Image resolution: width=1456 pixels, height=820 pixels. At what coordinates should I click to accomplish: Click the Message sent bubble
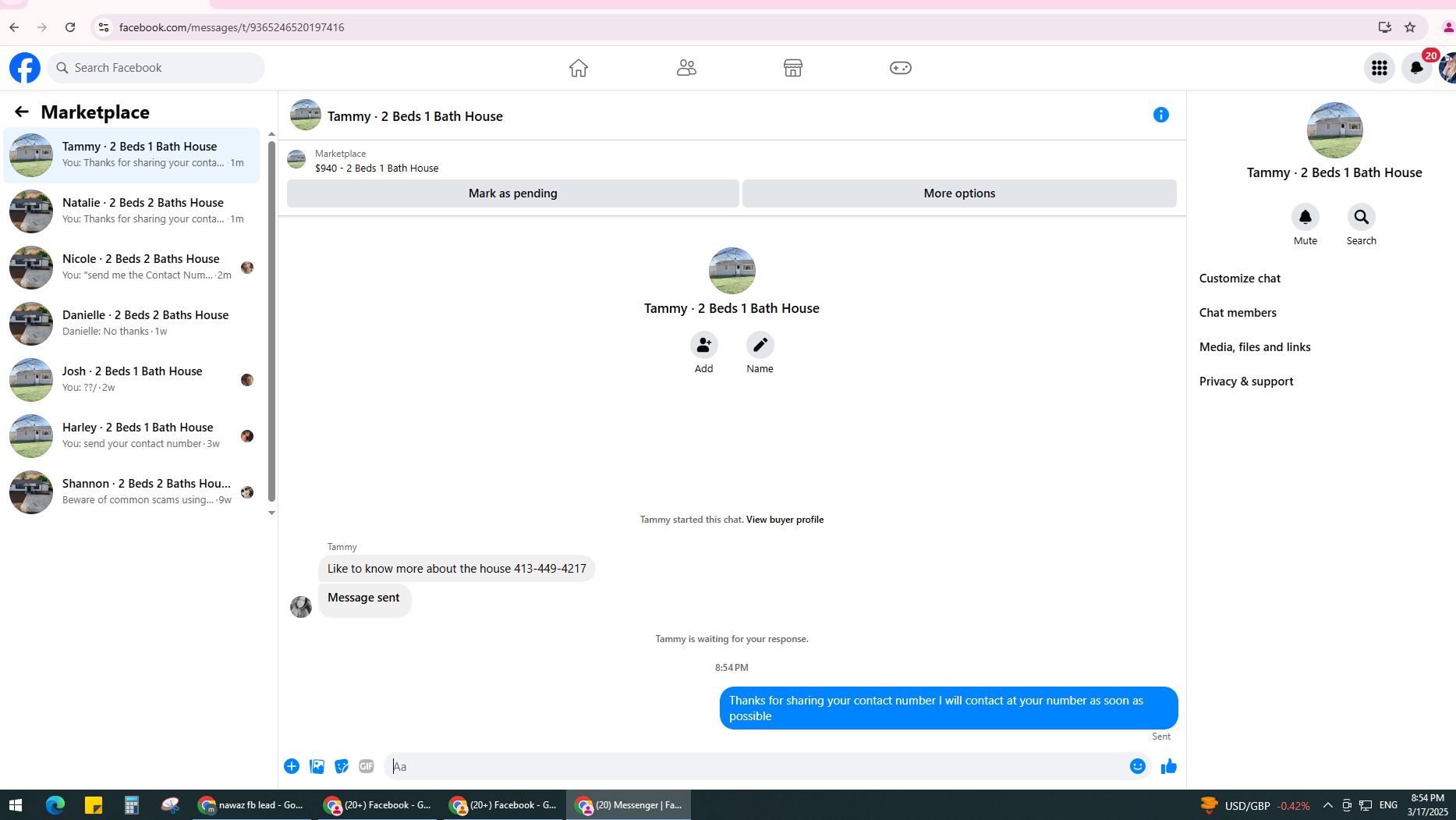click(x=364, y=600)
